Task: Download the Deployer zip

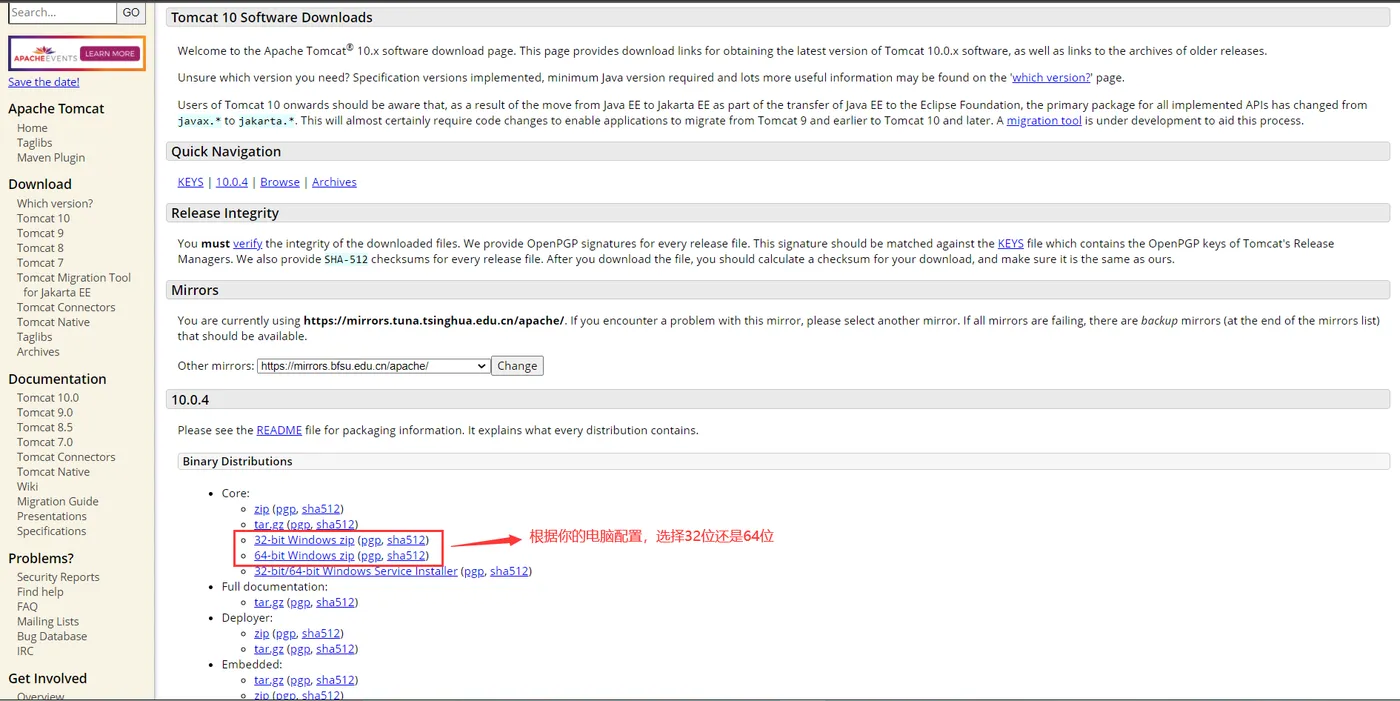Action: 261,634
